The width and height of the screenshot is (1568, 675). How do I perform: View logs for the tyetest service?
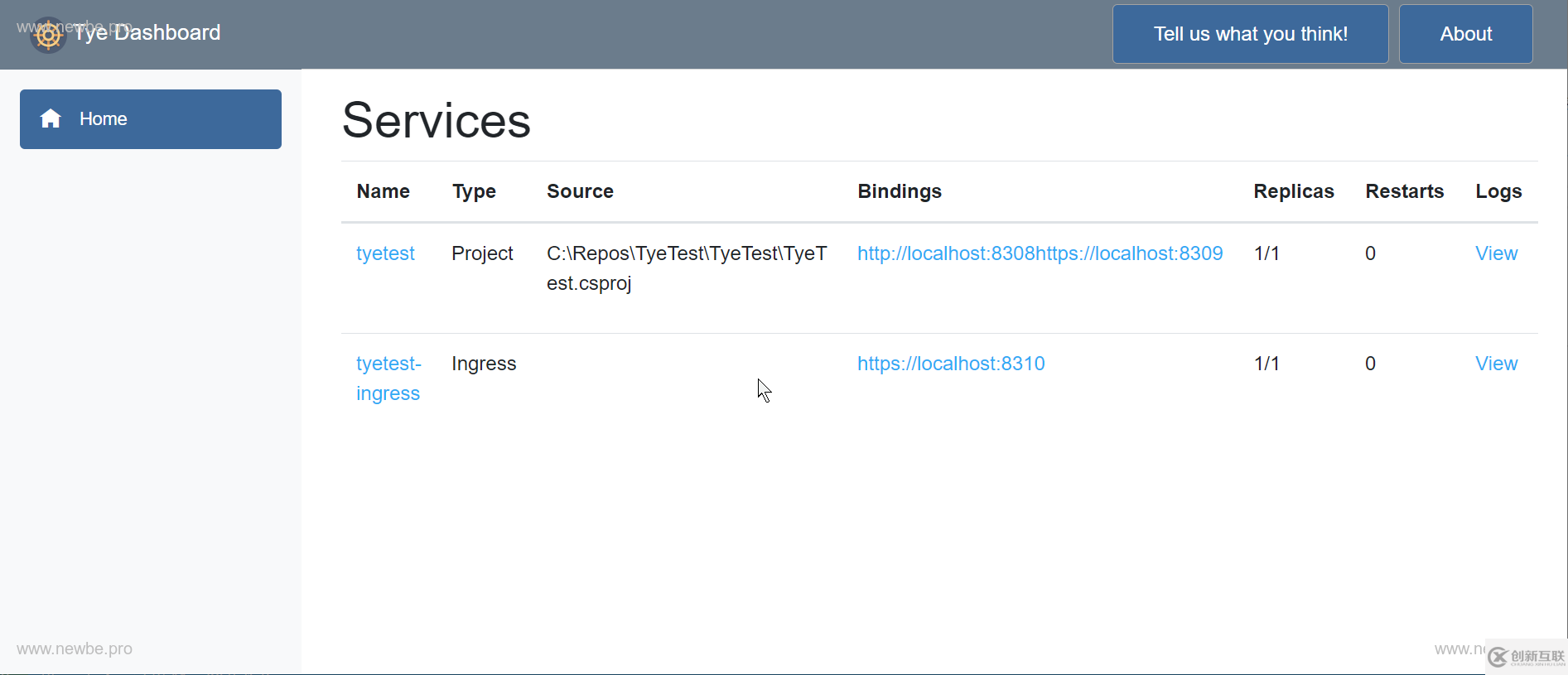tap(1496, 253)
